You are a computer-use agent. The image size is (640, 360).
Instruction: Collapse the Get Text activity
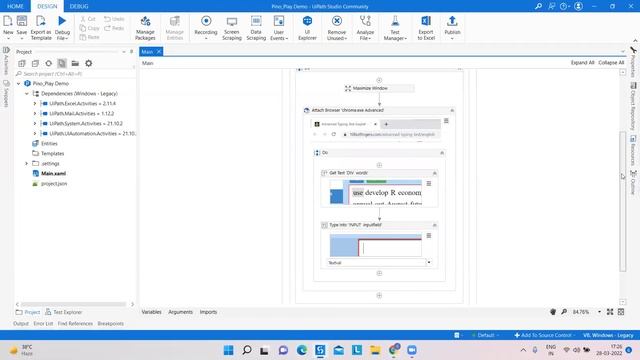click(x=434, y=173)
